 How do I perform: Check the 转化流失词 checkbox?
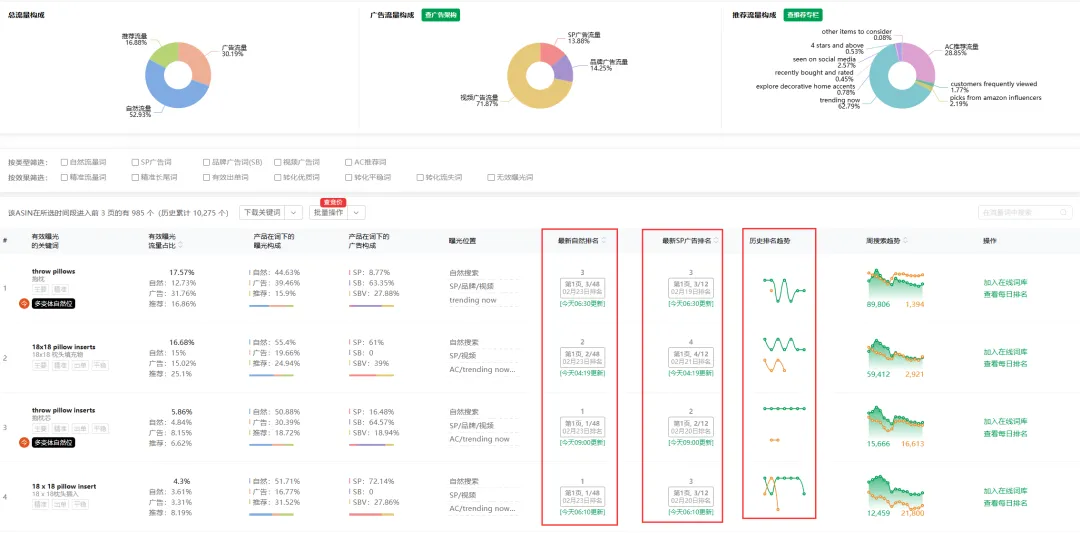click(419, 177)
